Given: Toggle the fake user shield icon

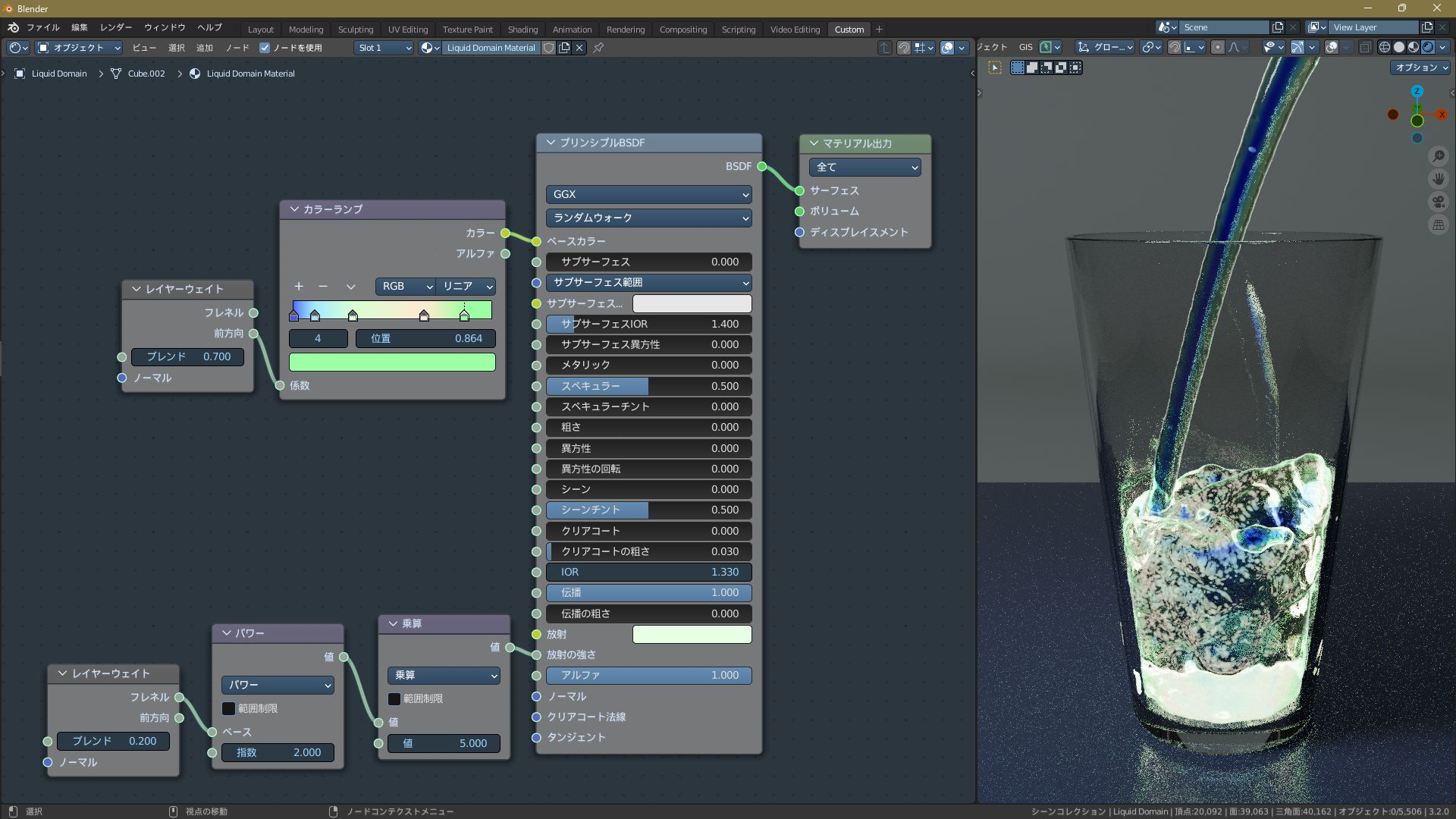Looking at the screenshot, I should pyautogui.click(x=548, y=48).
